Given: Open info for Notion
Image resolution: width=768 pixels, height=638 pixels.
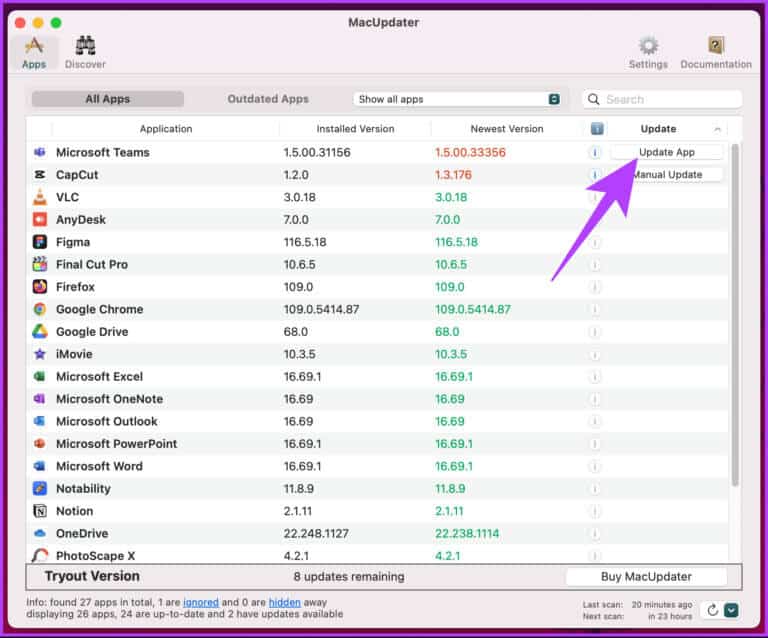Looking at the screenshot, I should [595, 511].
